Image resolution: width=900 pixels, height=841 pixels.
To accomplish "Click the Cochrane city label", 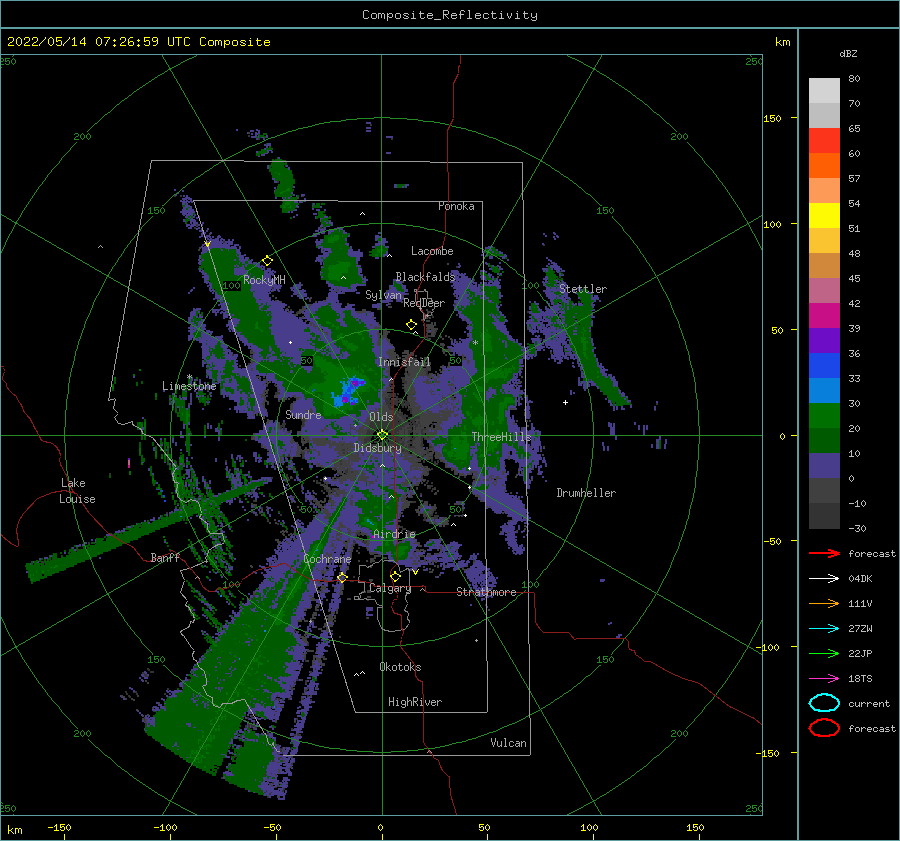I will (x=327, y=559).
